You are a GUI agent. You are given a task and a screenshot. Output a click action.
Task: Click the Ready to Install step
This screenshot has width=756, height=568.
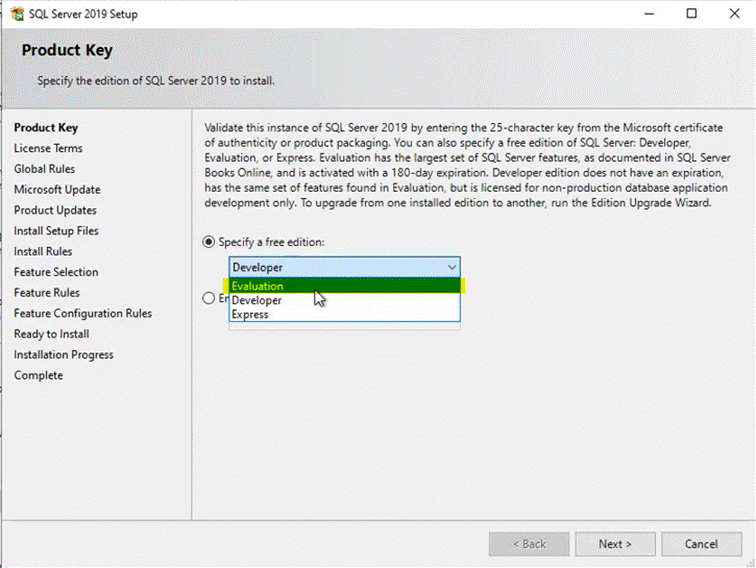(x=52, y=334)
